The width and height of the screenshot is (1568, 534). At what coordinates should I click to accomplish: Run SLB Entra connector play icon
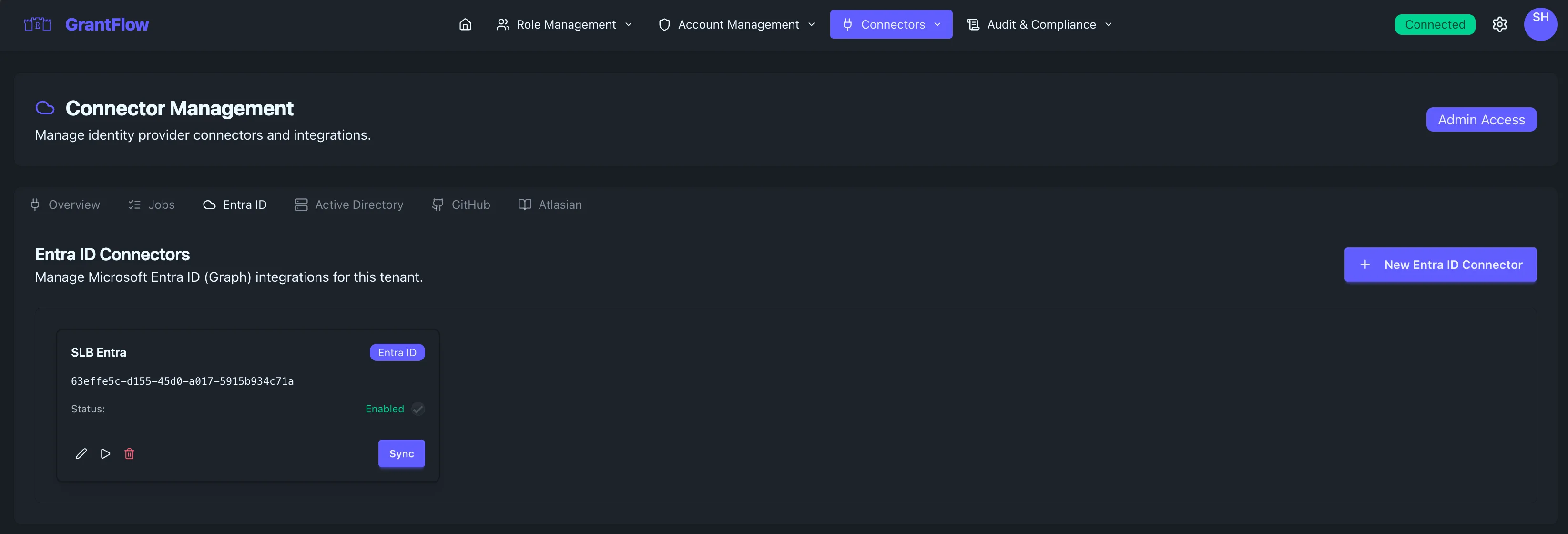click(105, 453)
